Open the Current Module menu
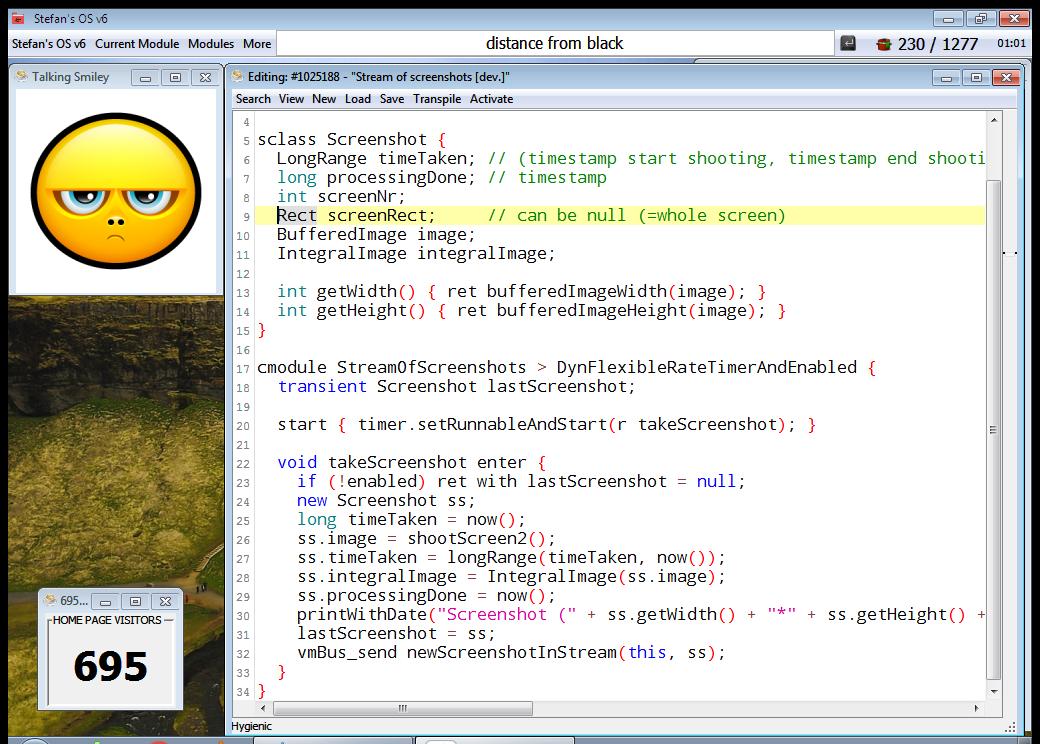1040x744 pixels. [137, 44]
